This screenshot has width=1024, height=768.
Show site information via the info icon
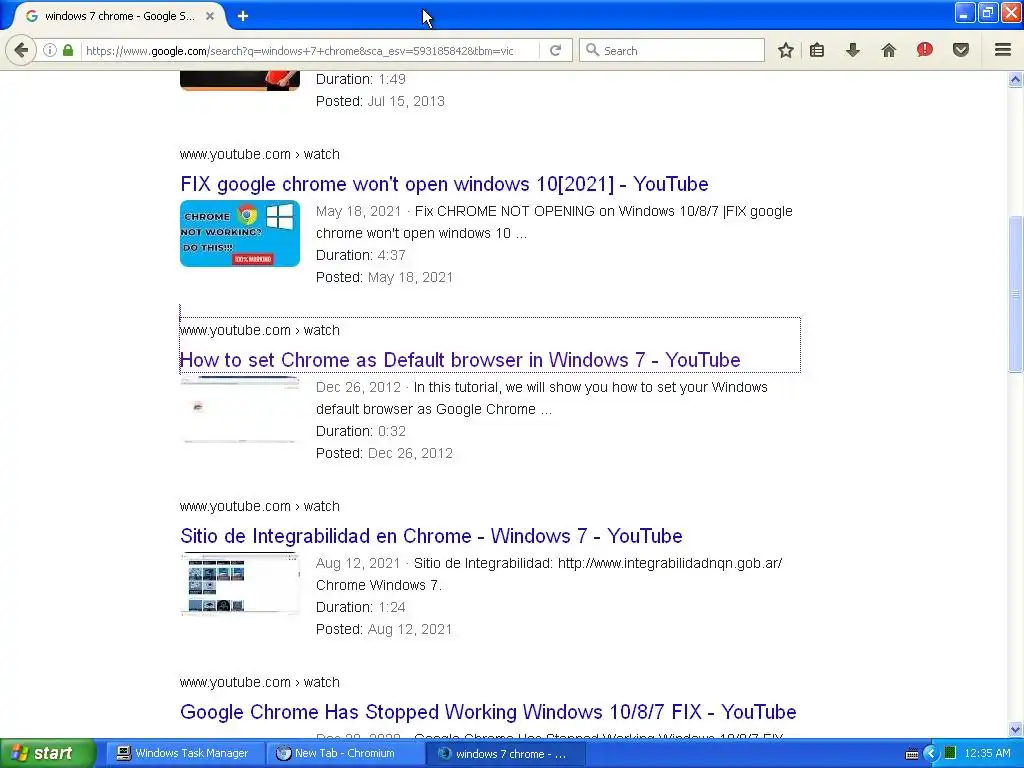(x=50, y=50)
